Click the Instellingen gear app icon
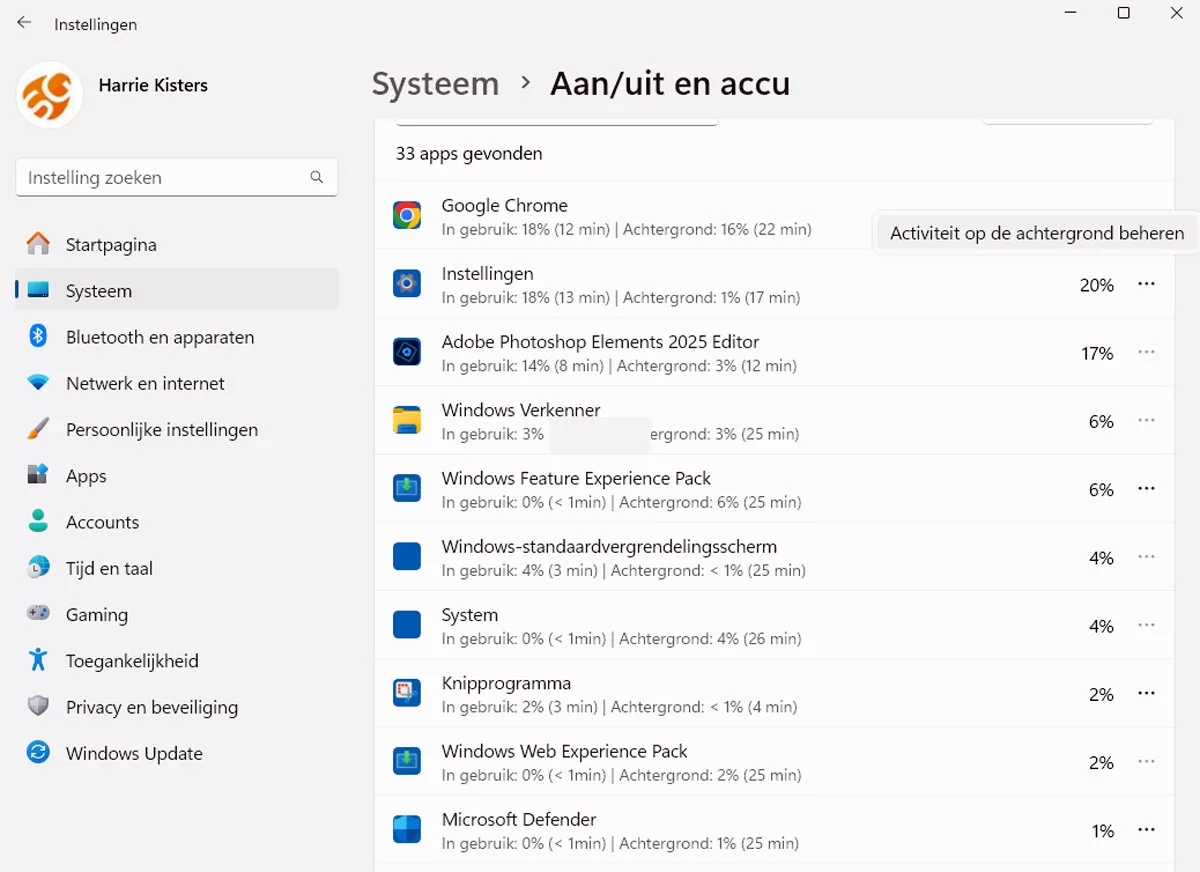 click(x=407, y=284)
